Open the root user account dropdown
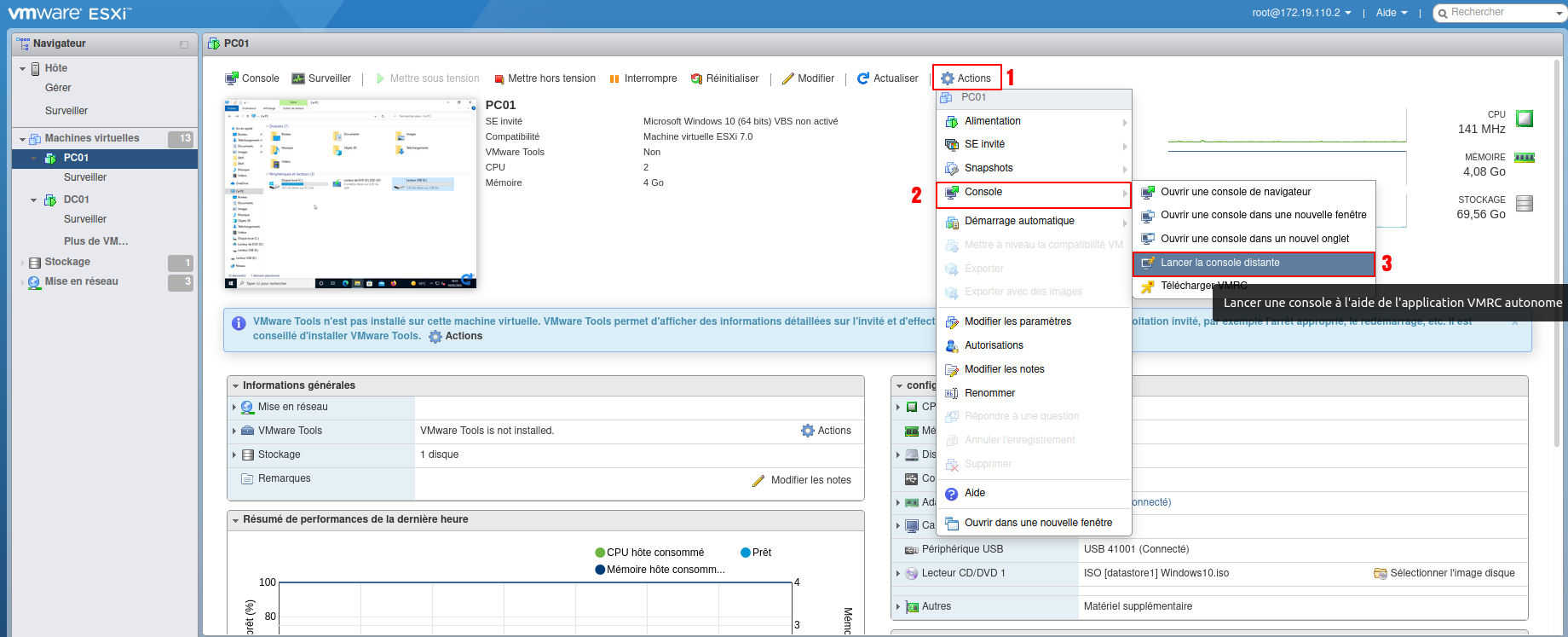This screenshot has height=637, width=1568. (x=1300, y=13)
